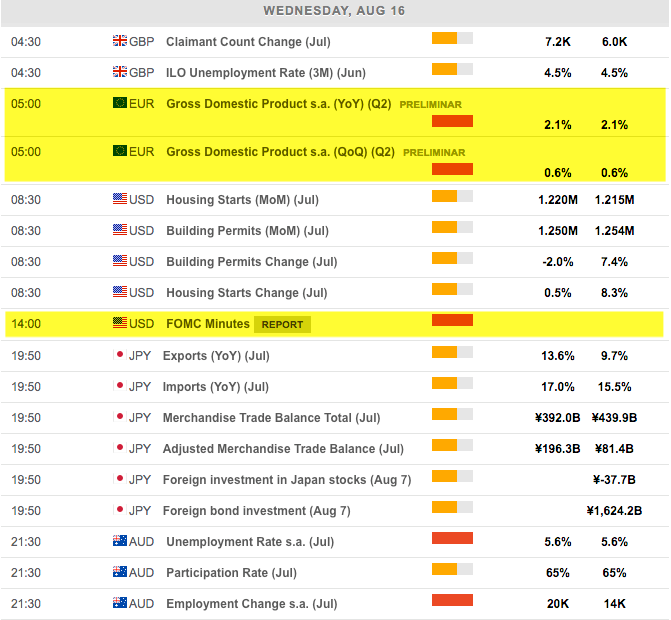The image size is (671, 620).
Task: Click Australian flag in Employment Change row
Action: tap(120, 603)
